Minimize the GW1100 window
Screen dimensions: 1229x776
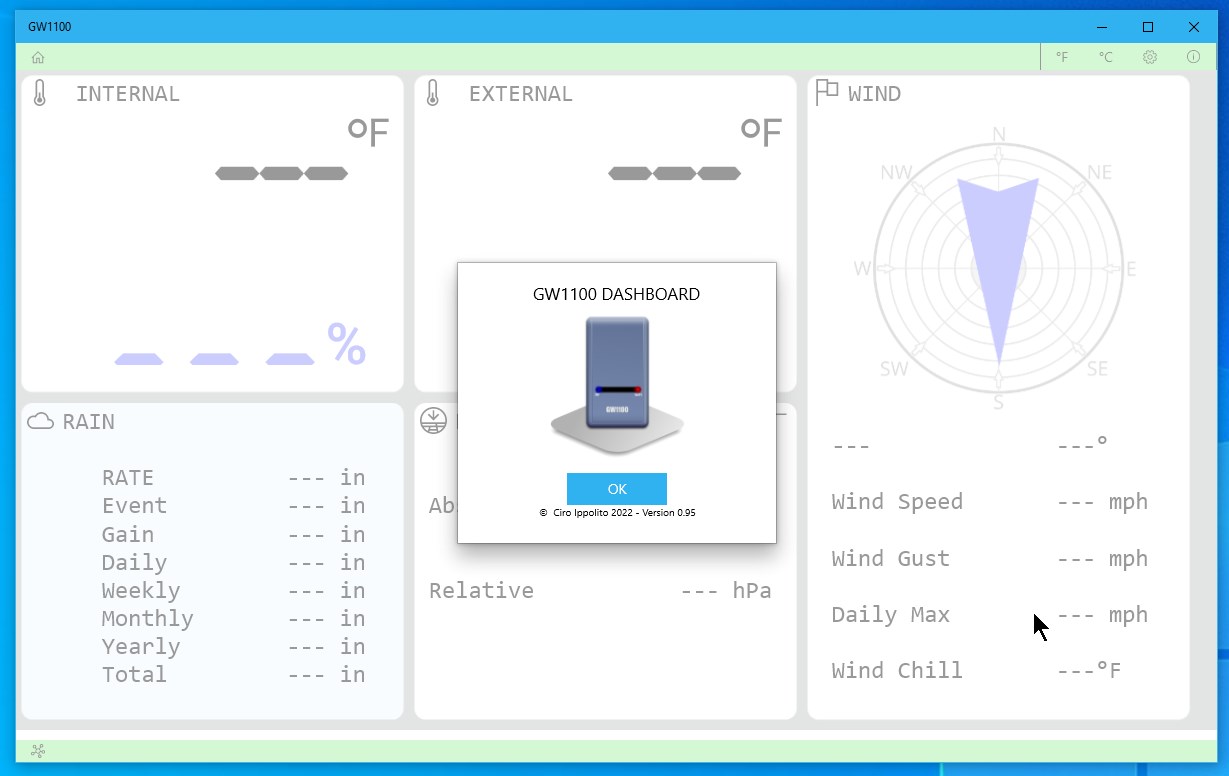pos(1102,27)
